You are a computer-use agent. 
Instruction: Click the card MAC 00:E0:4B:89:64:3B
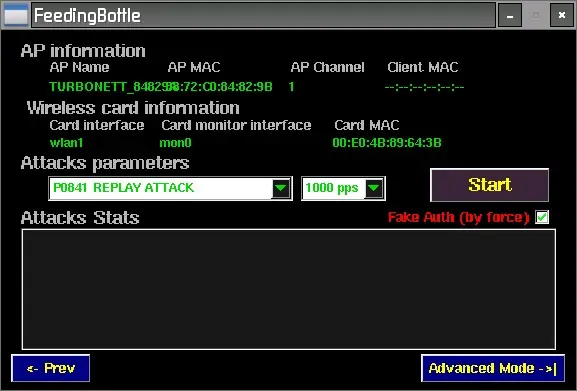coord(387,143)
